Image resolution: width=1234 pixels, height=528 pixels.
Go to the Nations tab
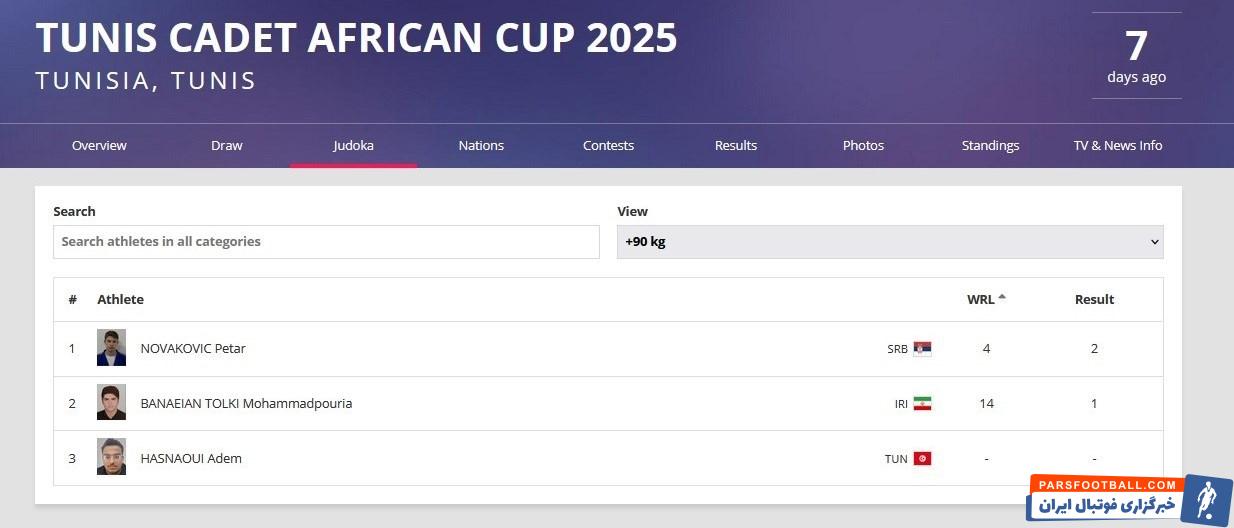click(481, 146)
